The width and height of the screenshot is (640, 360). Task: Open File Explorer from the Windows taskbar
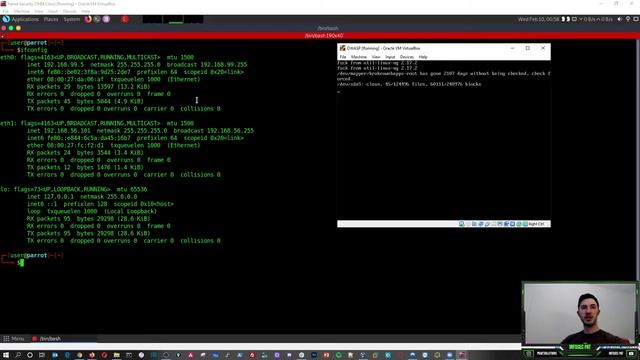pos(116,355)
